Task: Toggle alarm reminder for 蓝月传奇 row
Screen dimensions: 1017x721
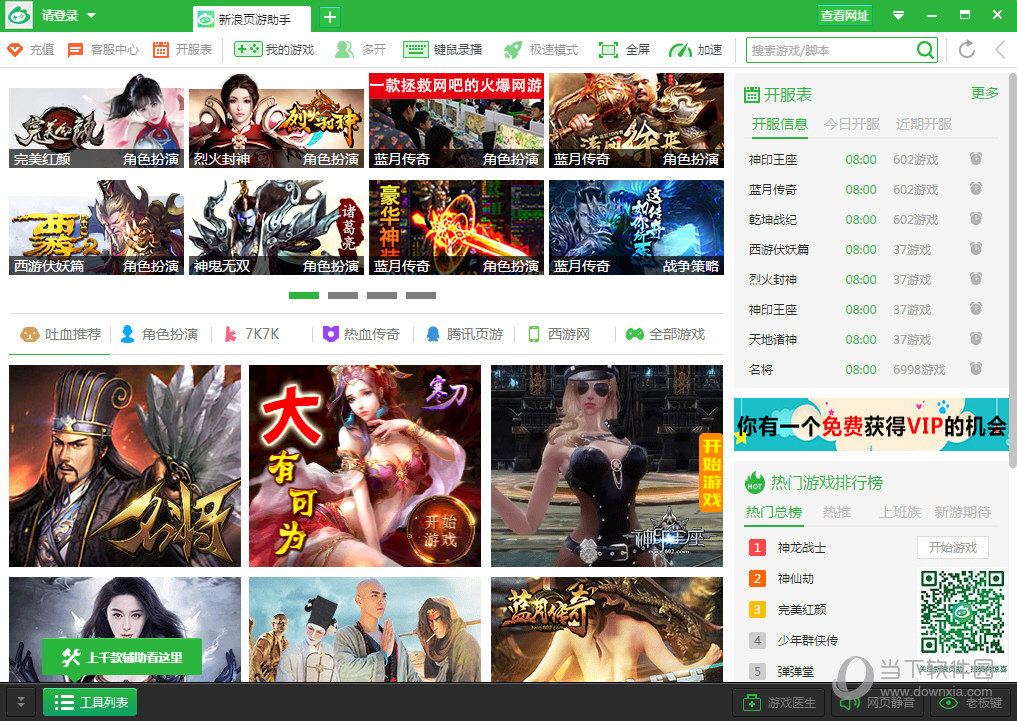Action: pyautogui.click(x=975, y=189)
